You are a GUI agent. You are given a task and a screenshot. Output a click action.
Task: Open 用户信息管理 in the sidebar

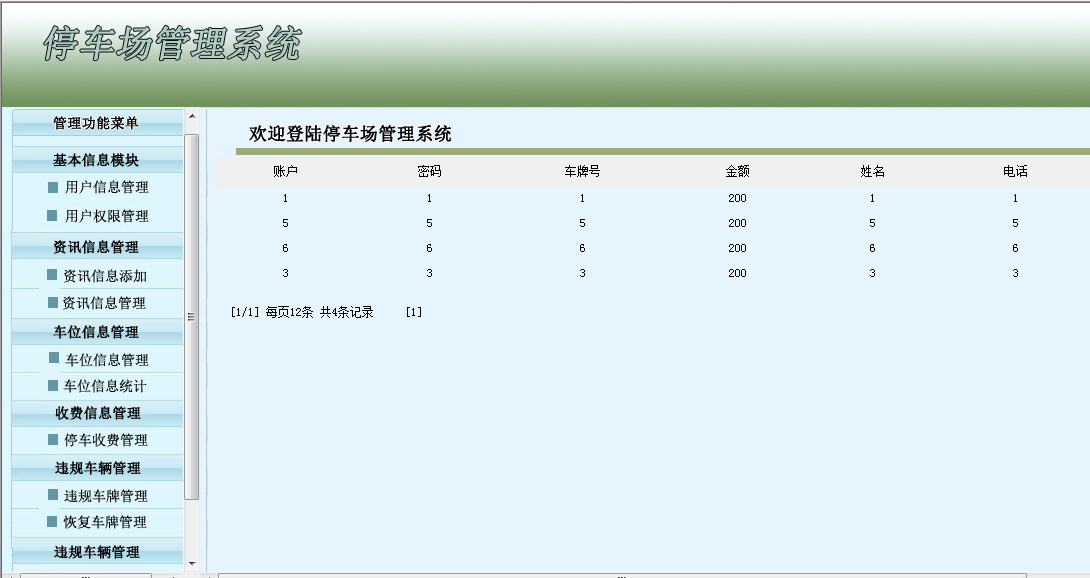pyautogui.click(x=107, y=187)
